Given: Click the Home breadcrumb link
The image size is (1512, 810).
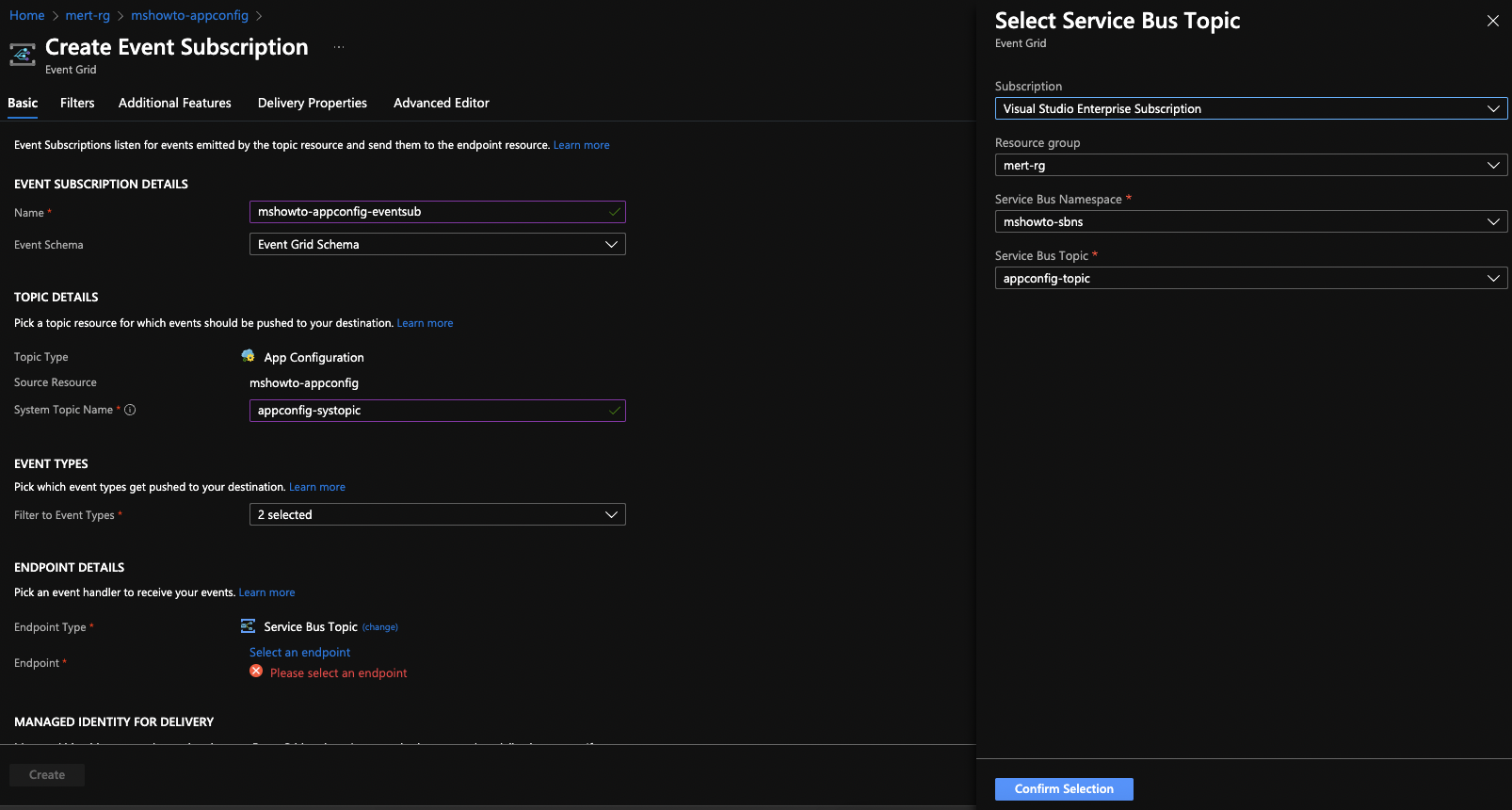Looking at the screenshot, I should tap(27, 15).
